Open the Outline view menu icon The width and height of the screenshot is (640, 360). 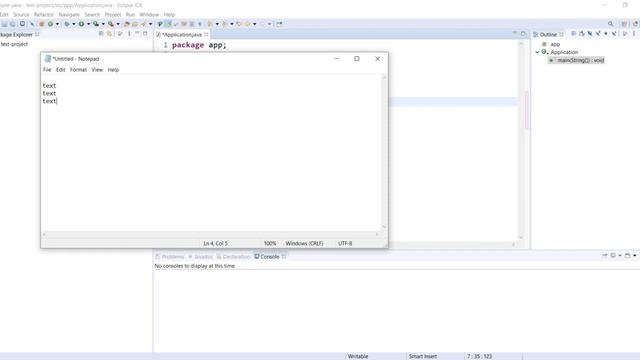click(634, 34)
